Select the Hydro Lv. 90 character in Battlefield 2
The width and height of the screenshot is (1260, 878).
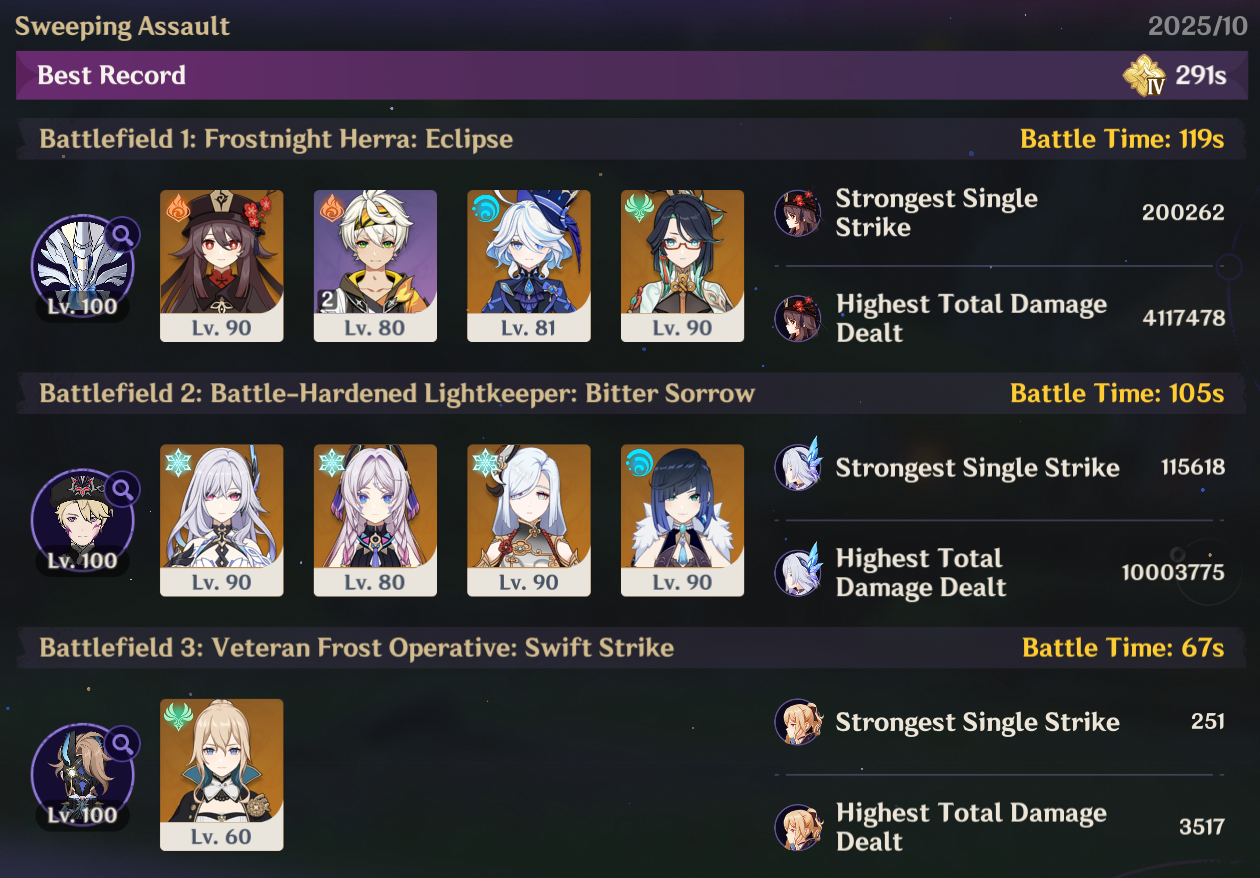(x=682, y=520)
